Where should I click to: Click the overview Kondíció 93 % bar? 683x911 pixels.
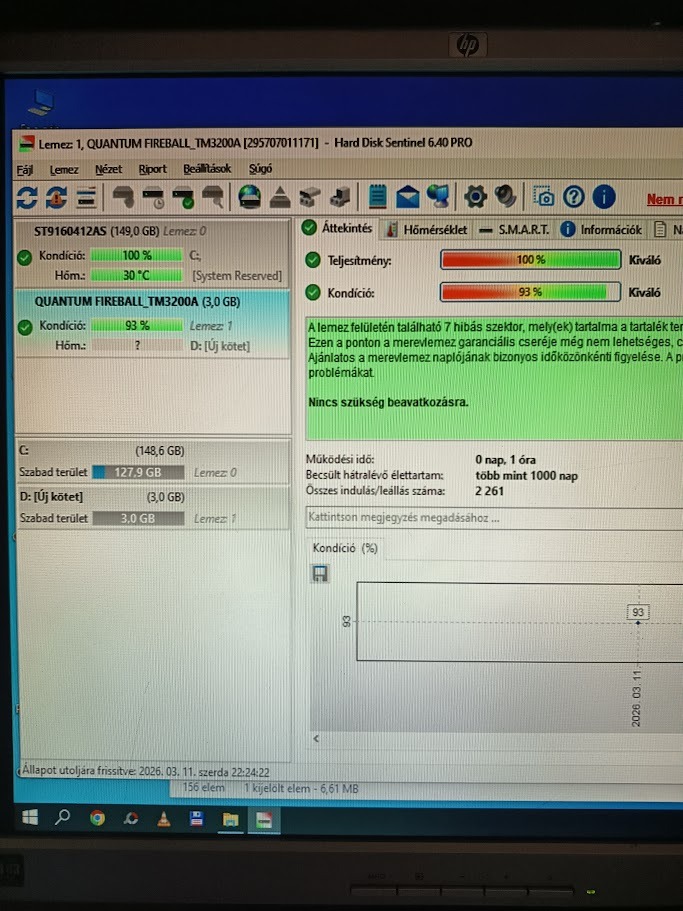coord(530,292)
